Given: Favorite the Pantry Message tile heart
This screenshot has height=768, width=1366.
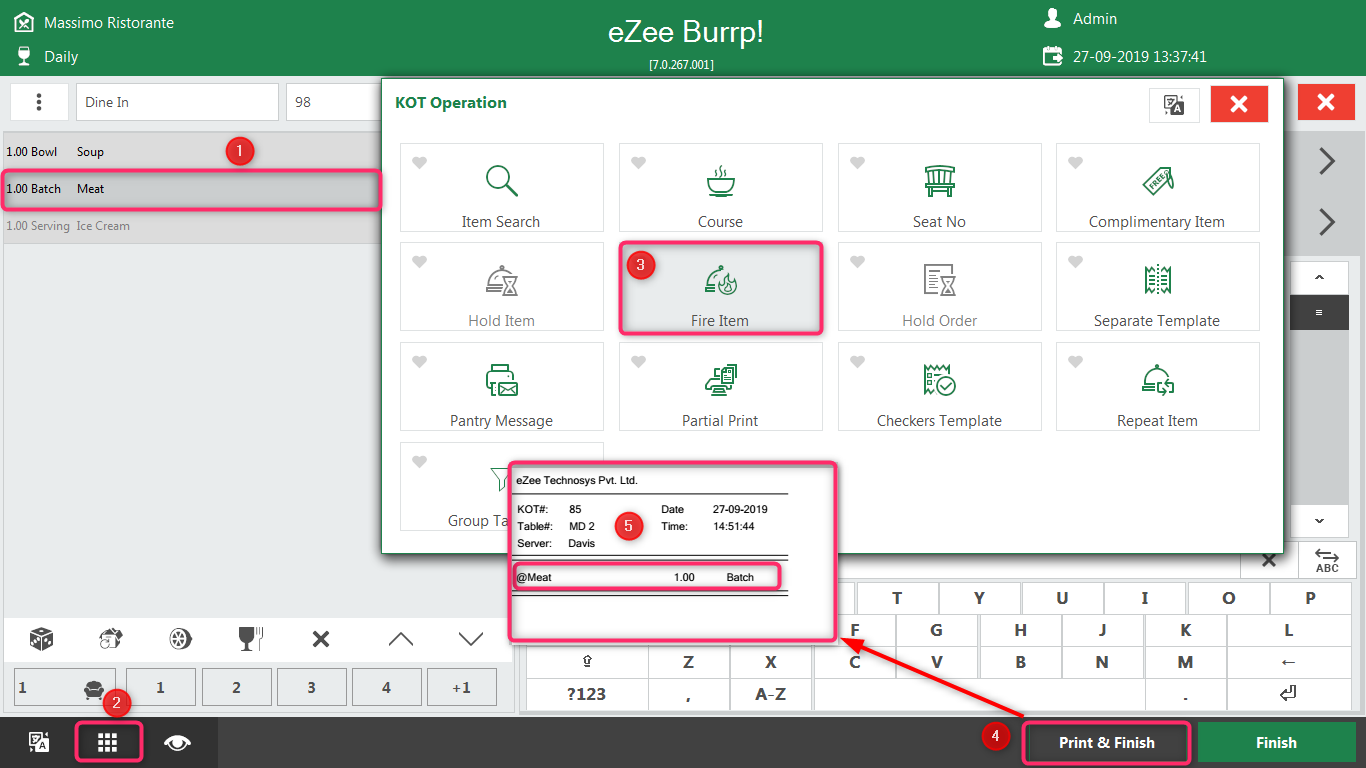Looking at the screenshot, I should click(420, 362).
